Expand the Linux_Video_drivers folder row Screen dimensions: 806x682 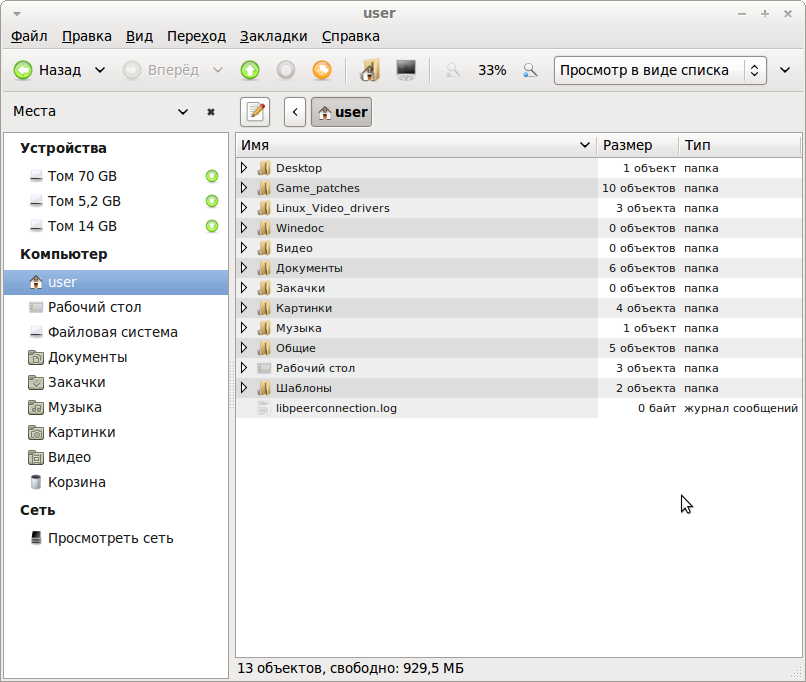click(244, 208)
